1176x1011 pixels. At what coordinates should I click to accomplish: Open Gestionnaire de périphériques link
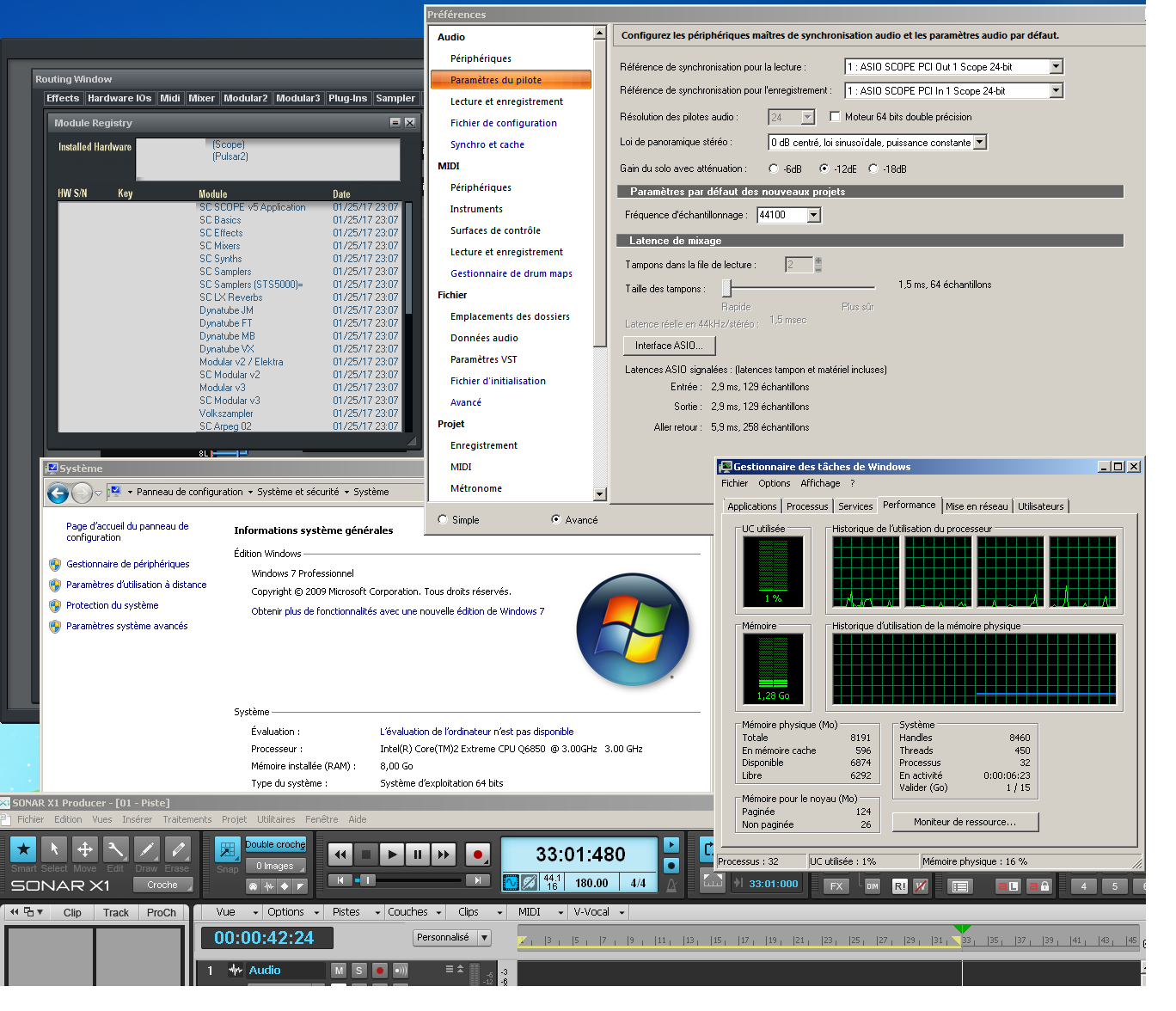tap(128, 565)
